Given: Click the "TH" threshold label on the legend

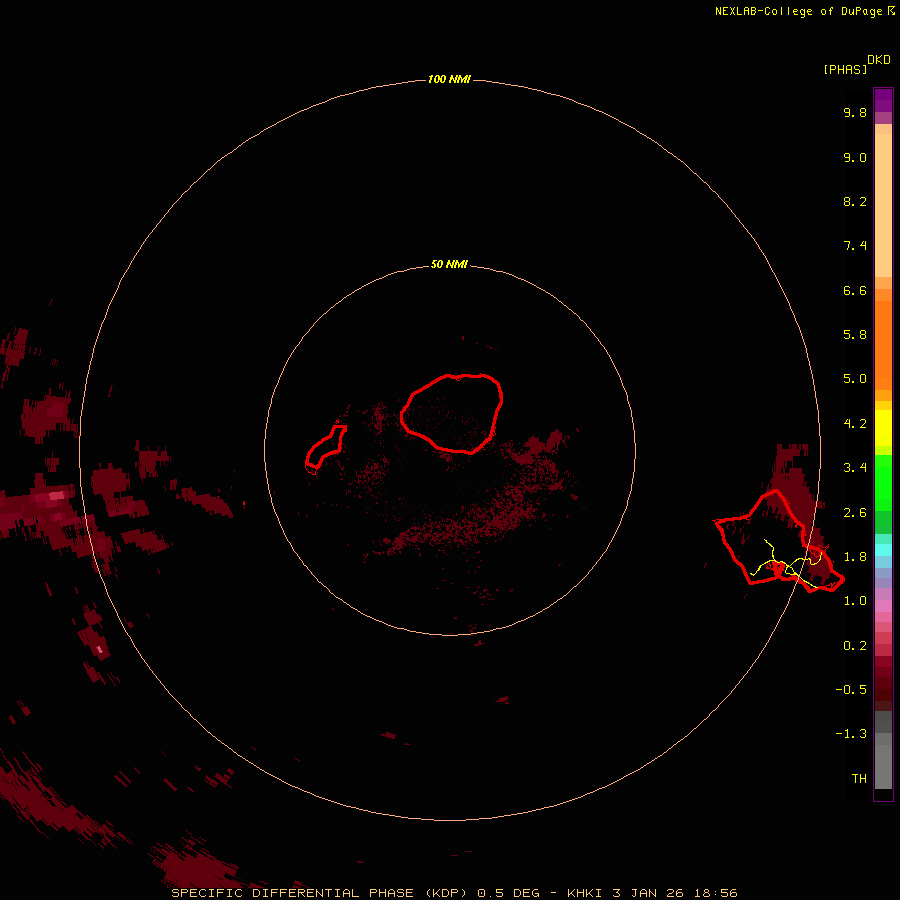Looking at the screenshot, I should point(859,778).
